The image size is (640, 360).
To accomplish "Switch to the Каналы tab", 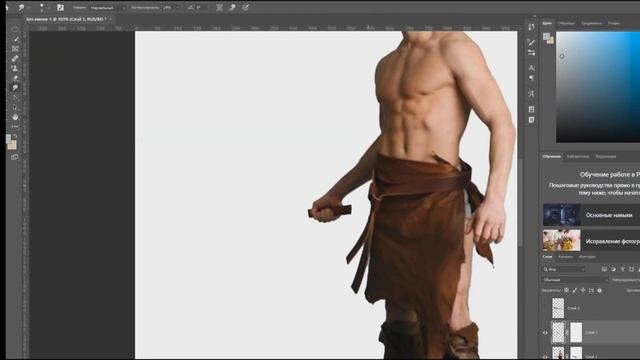I will 565,257.
